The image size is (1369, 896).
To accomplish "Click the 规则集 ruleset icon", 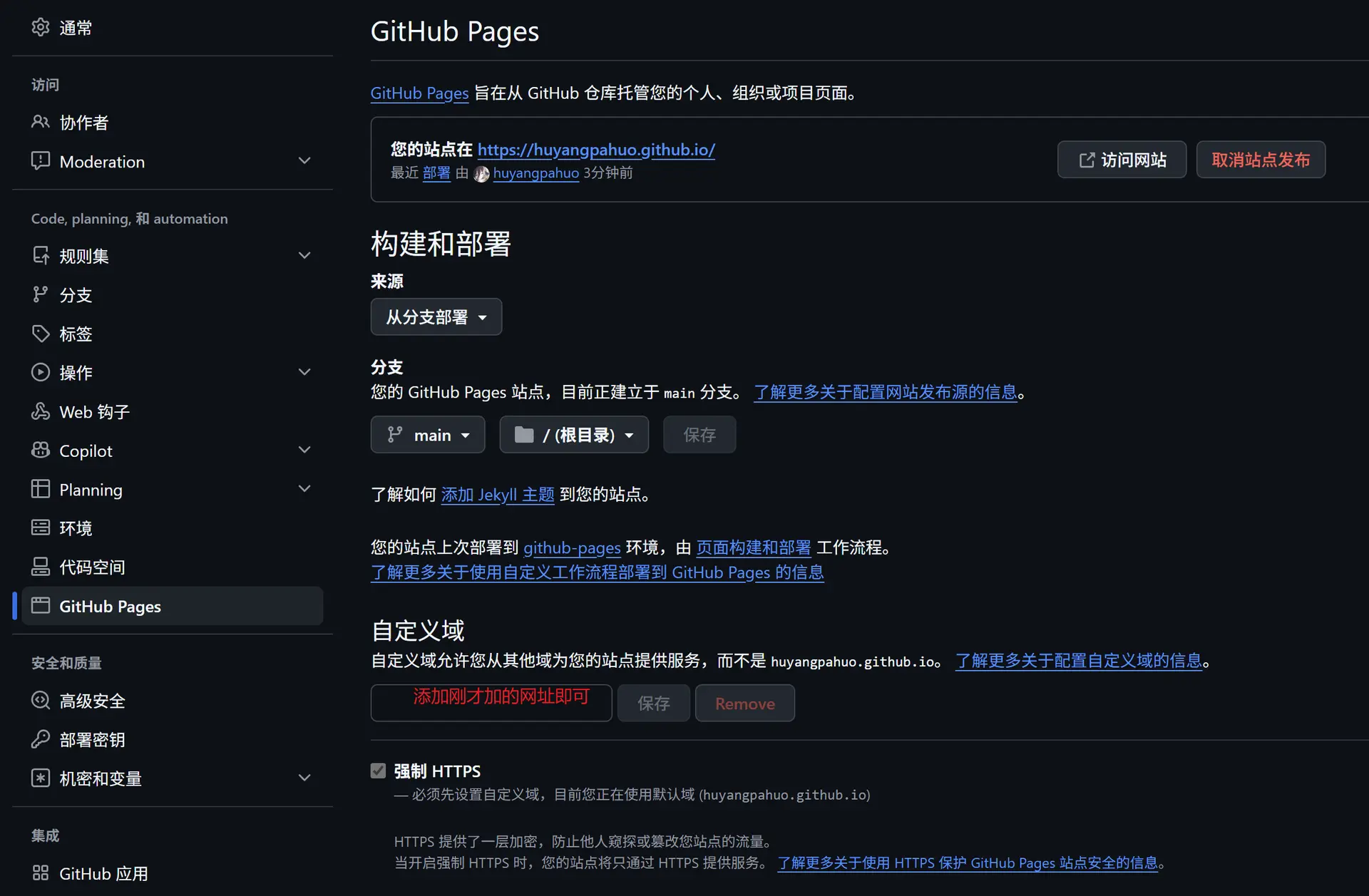I will coord(41,255).
